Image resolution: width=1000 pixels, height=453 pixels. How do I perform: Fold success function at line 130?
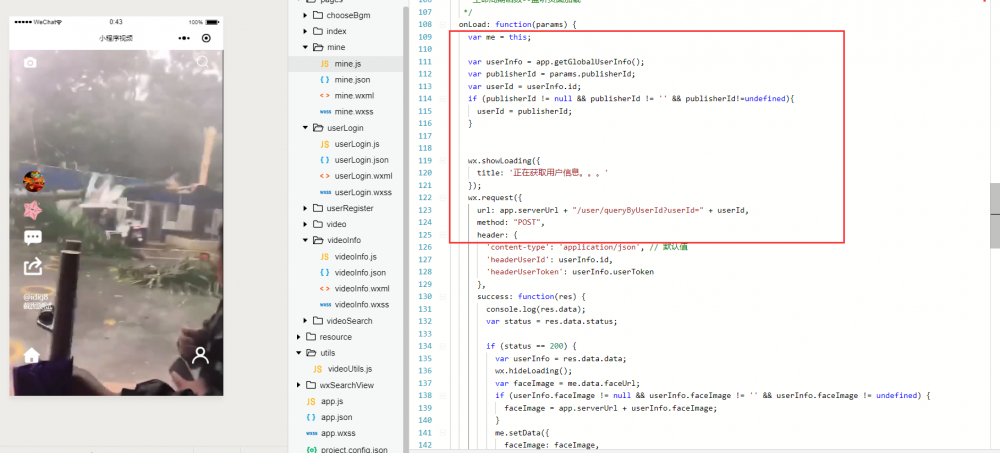pyautogui.click(x=443, y=297)
